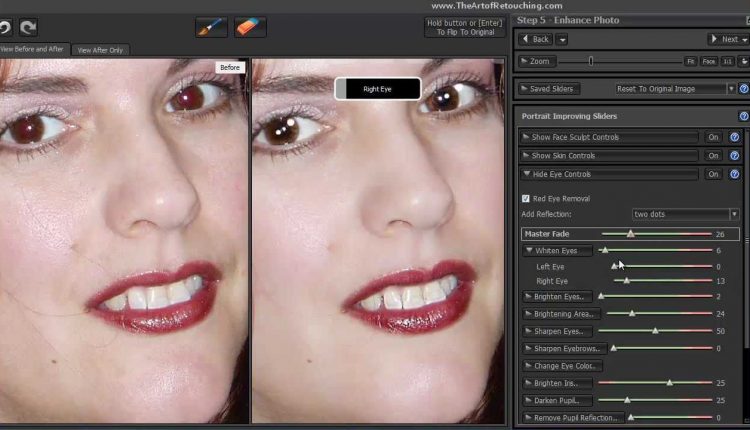Expand the Darken Pupil options

tap(557, 400)
